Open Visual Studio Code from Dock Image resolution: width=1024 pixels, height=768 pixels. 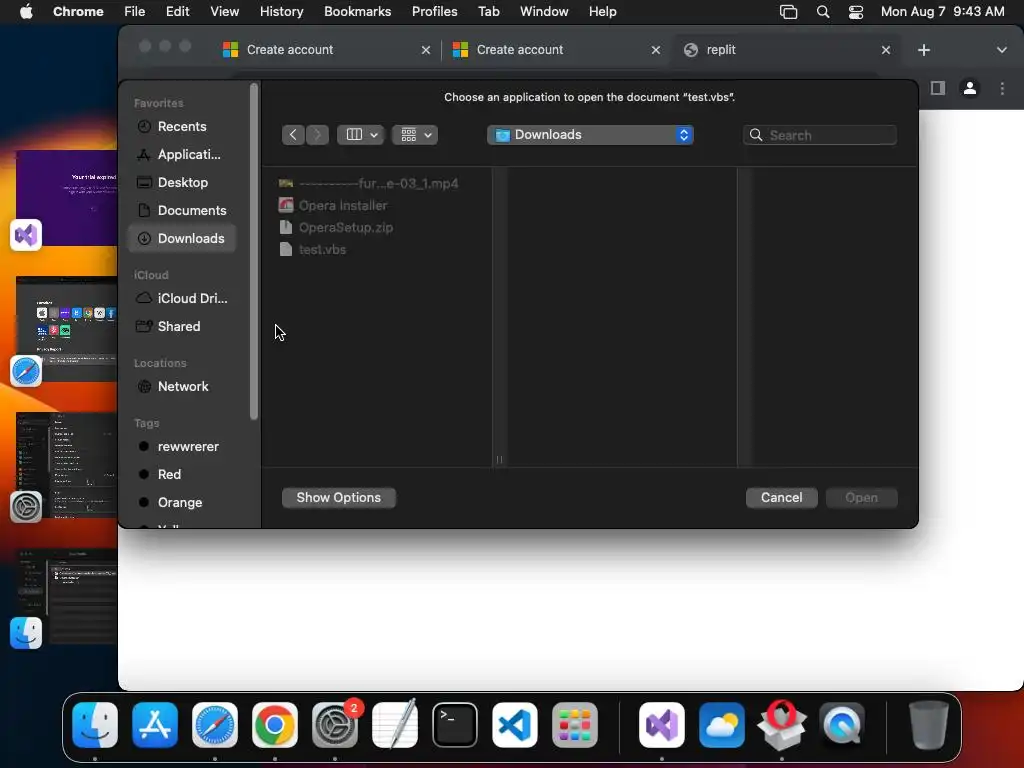click(x=515, y=725)
